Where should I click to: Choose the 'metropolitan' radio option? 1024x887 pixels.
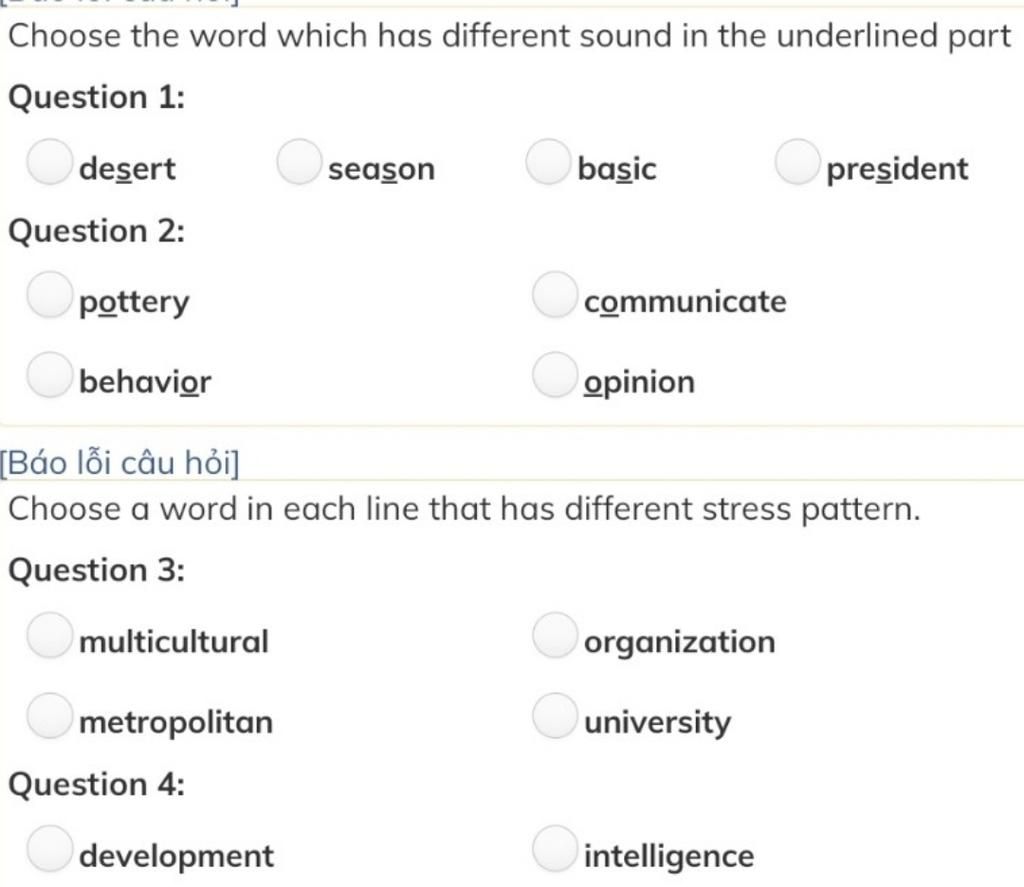(x=50, y=716)
